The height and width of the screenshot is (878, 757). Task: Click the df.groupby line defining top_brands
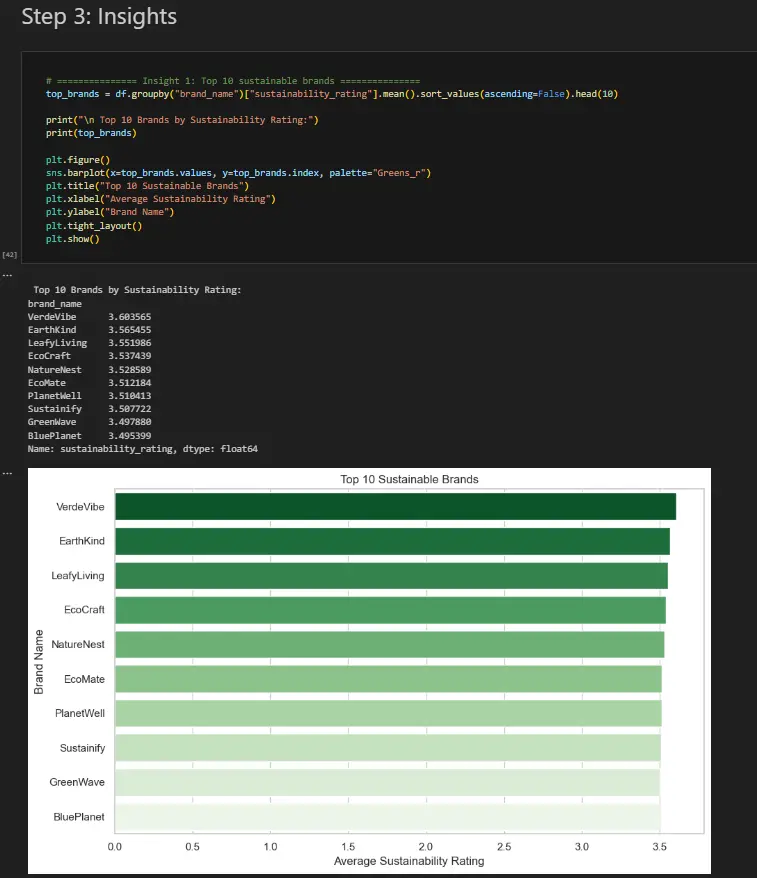[338, 93]
